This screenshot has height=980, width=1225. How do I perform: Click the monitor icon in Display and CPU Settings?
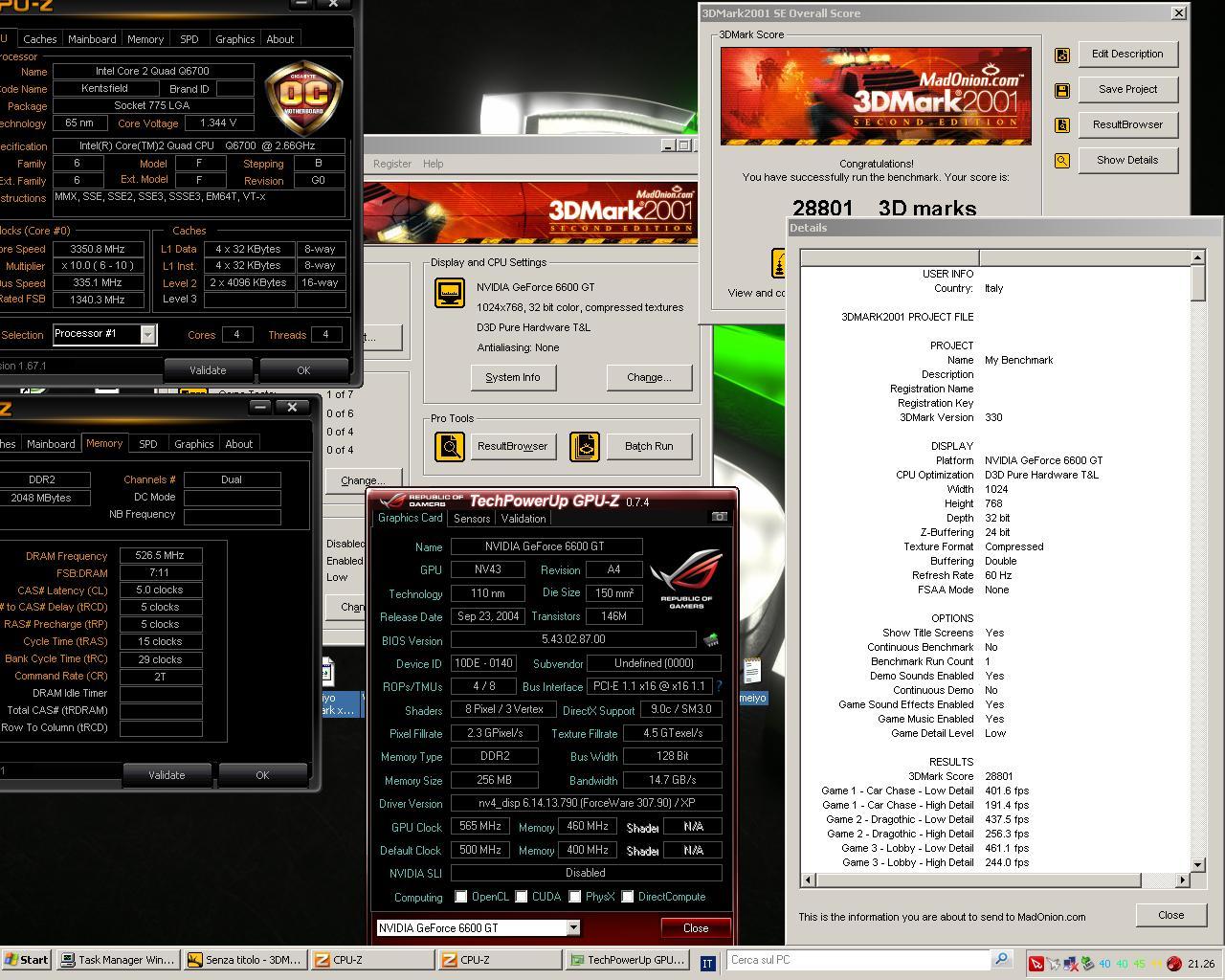450,293
